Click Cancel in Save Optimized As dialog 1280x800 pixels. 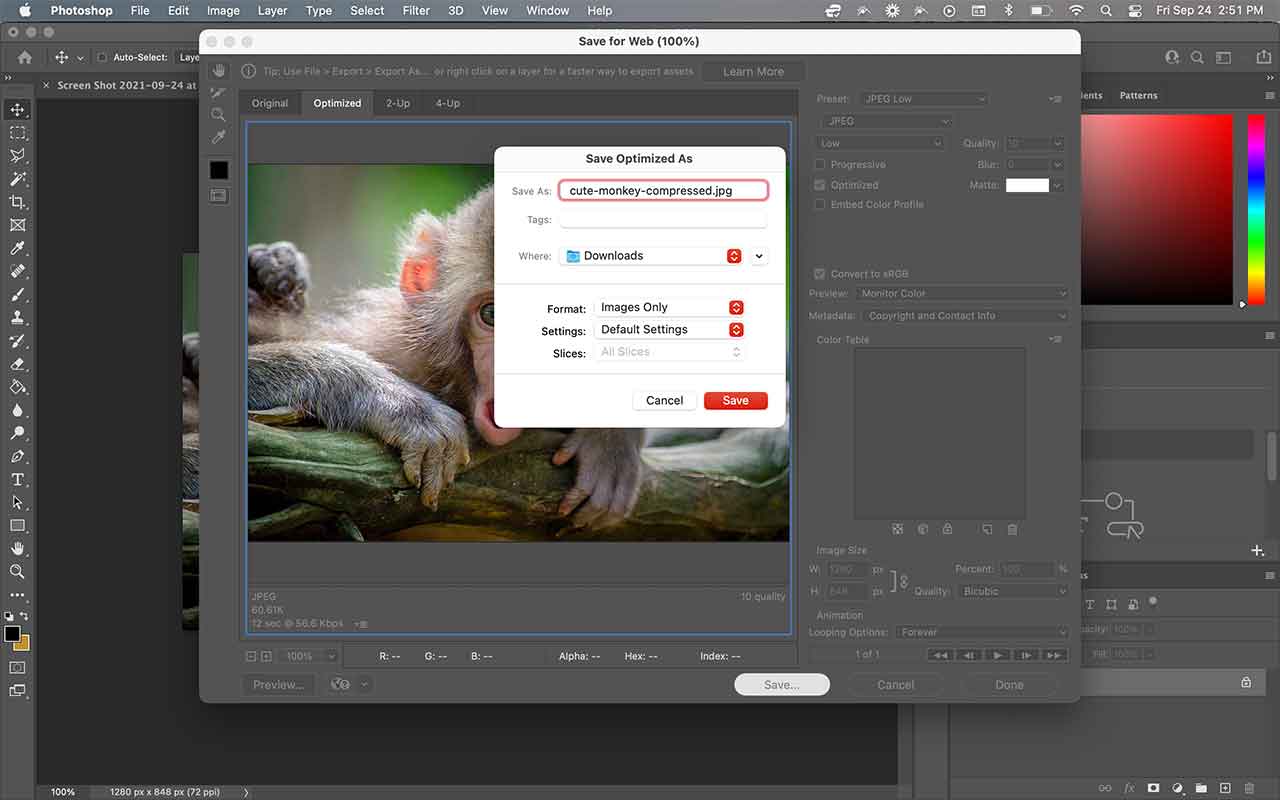coord(664,400)
